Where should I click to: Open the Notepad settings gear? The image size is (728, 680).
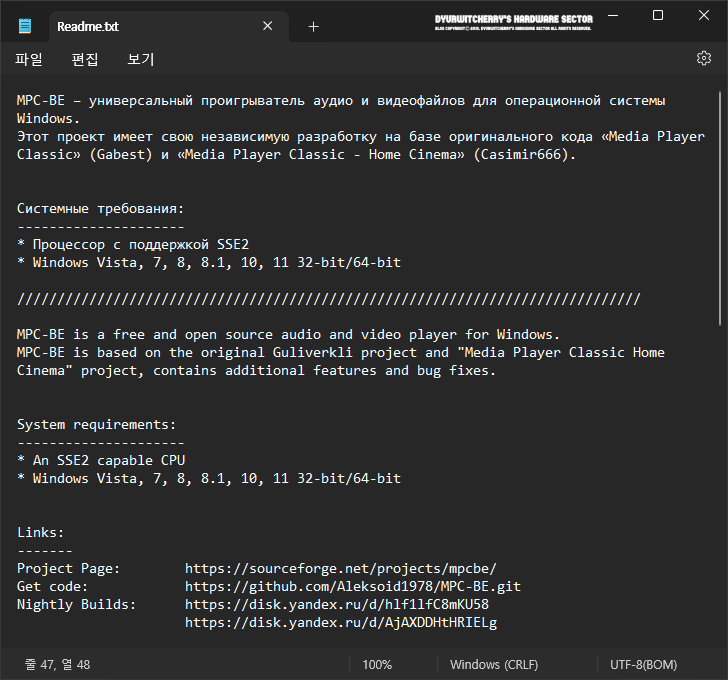point(703,58)
